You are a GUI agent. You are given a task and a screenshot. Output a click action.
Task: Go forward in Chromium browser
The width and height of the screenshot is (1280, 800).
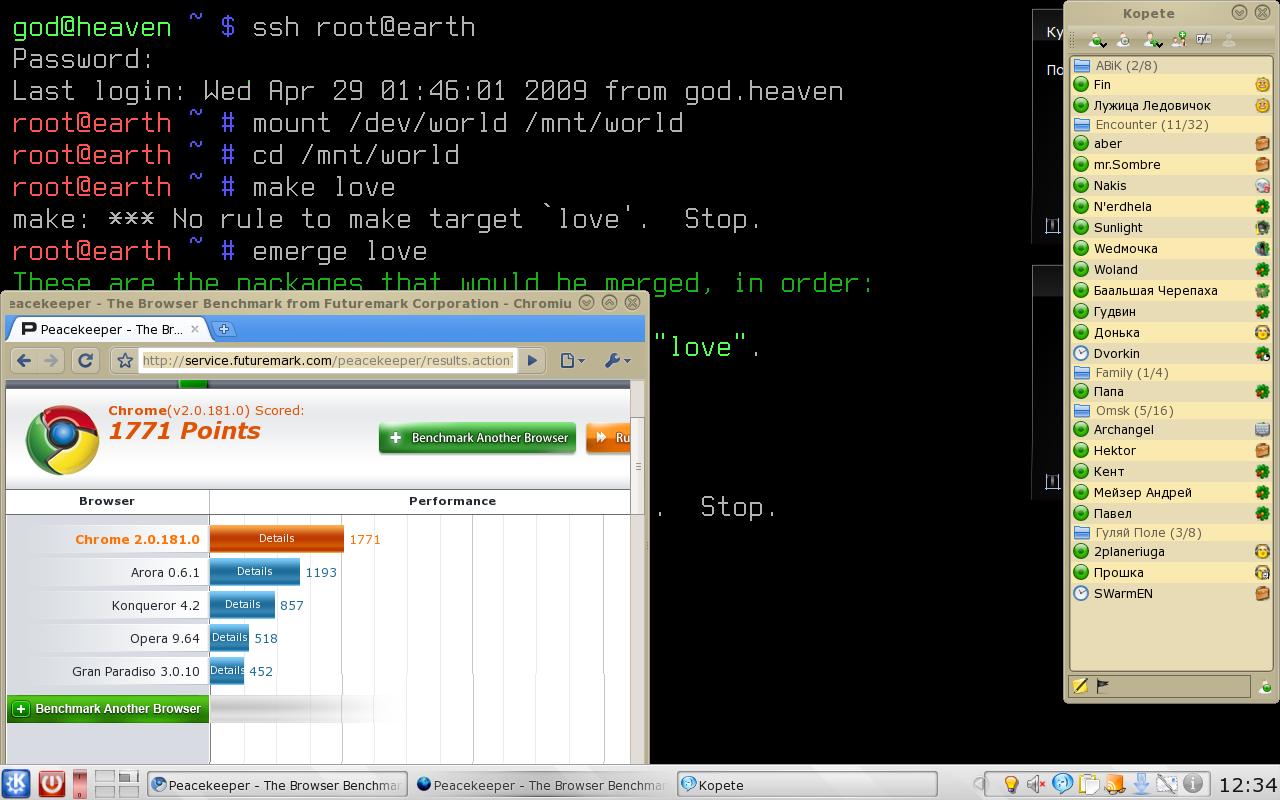pyautogui.click(x=51, y=360)
